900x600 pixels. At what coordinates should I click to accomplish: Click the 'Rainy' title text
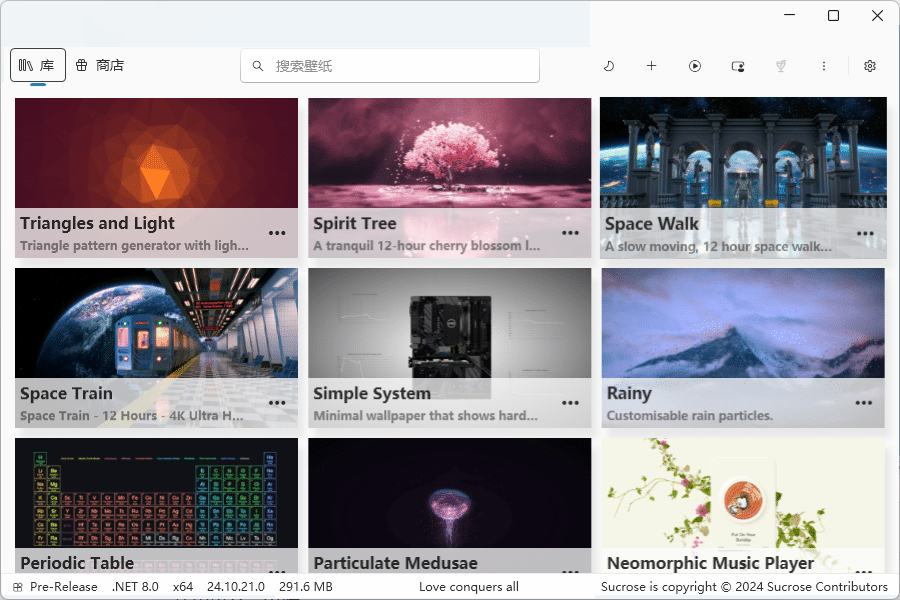[629, 393]
